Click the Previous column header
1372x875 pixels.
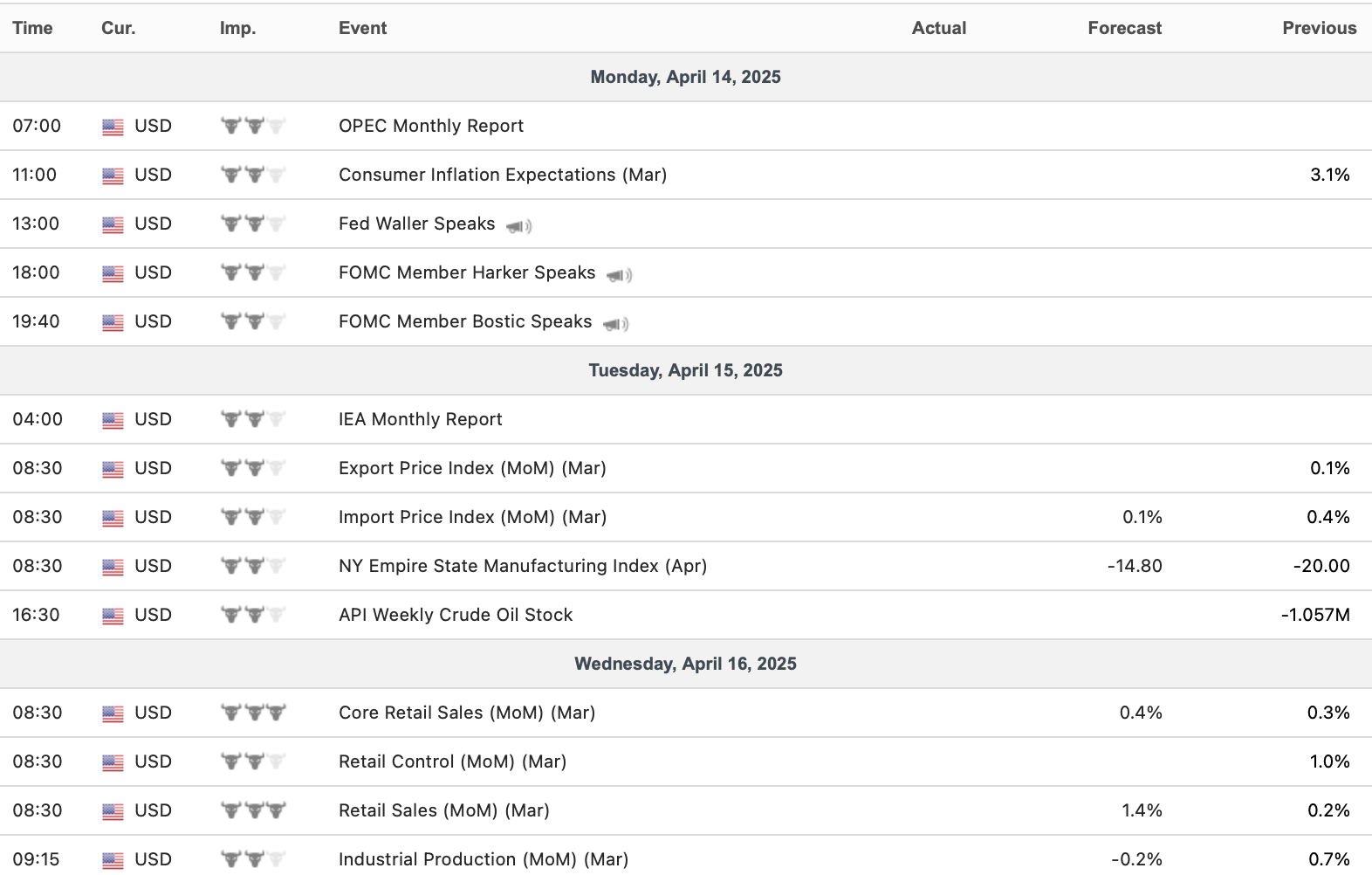(1319, 28)
